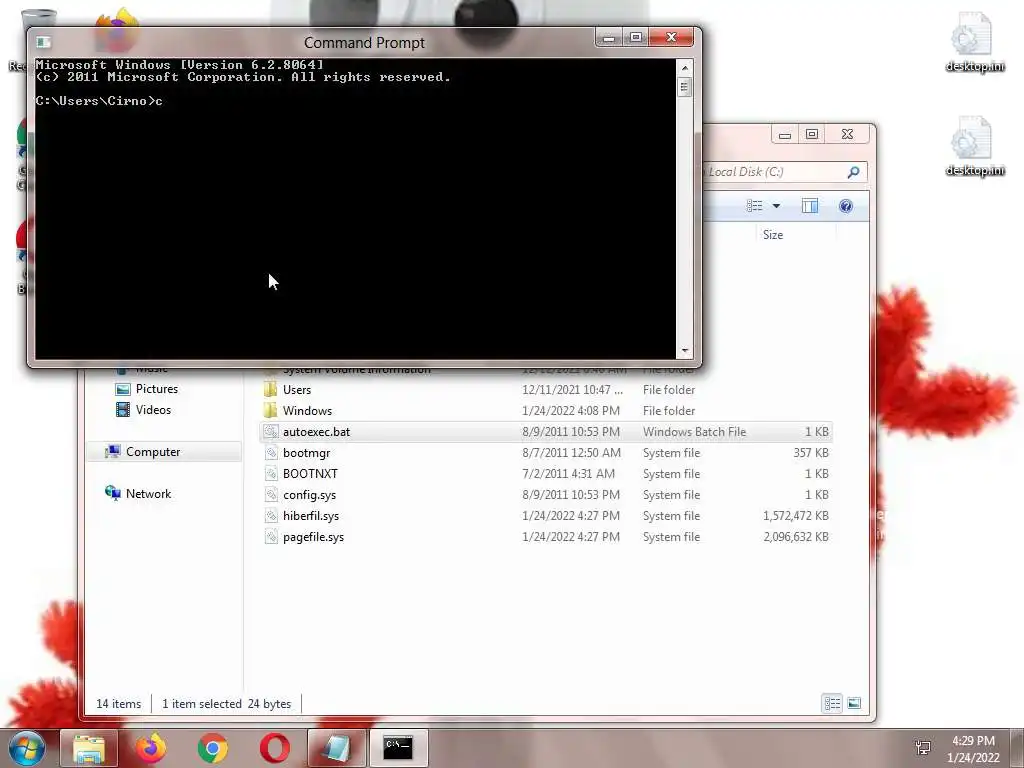Click the 2,096,632 KB size cell
The image size is (1024, 768).
click(x=795, y=537)
